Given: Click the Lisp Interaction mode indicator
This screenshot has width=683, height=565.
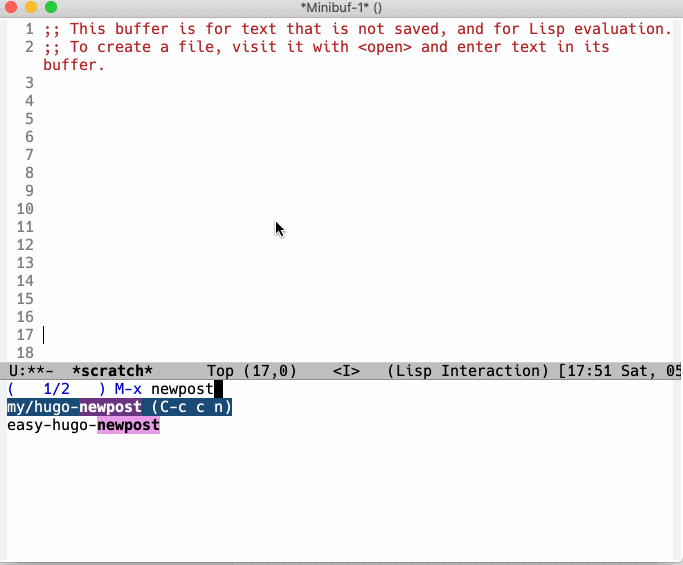Looking at the screenshot, I should pos(468,371).
